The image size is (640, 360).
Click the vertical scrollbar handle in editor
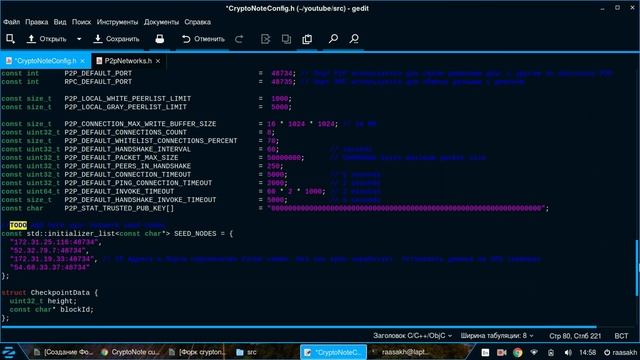(x=637, y=267)
